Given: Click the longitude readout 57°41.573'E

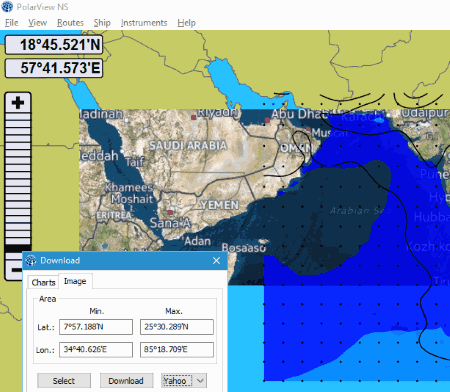Looking at the screenshot, I should pyautogui.click(x=54, y=68).
